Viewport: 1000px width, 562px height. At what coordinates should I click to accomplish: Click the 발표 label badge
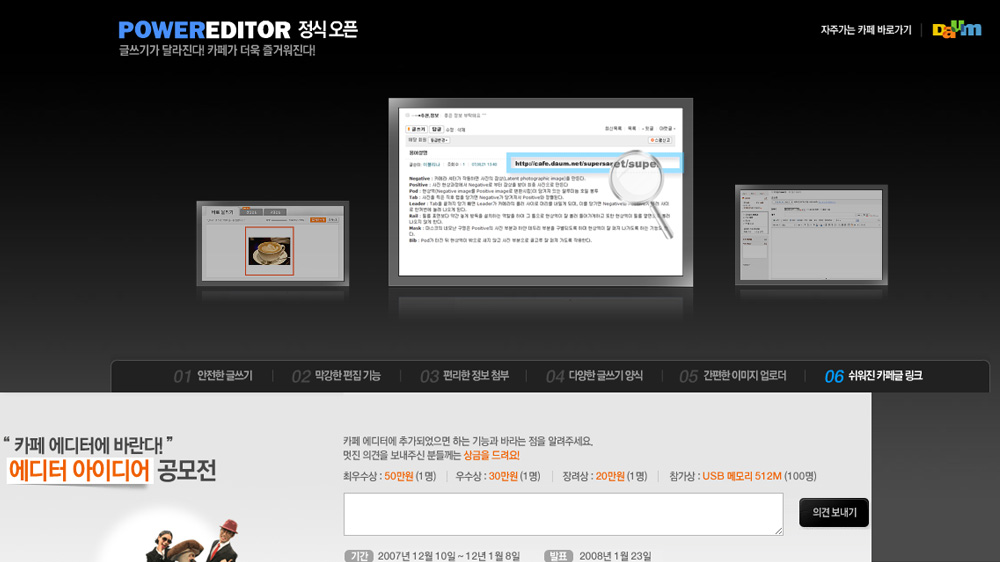pos(558,556)
